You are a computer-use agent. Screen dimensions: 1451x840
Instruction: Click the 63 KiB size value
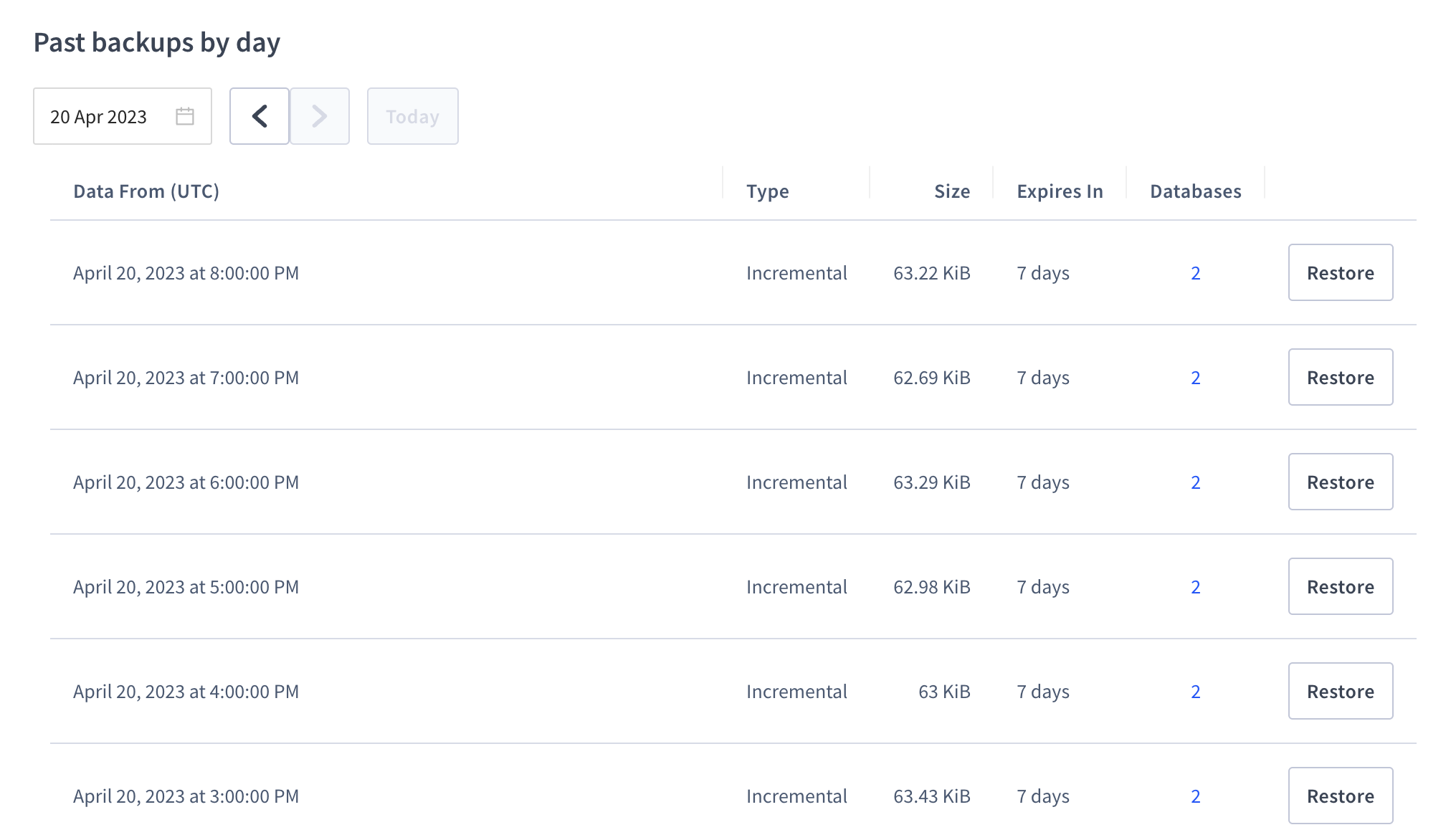click(944, 692)
